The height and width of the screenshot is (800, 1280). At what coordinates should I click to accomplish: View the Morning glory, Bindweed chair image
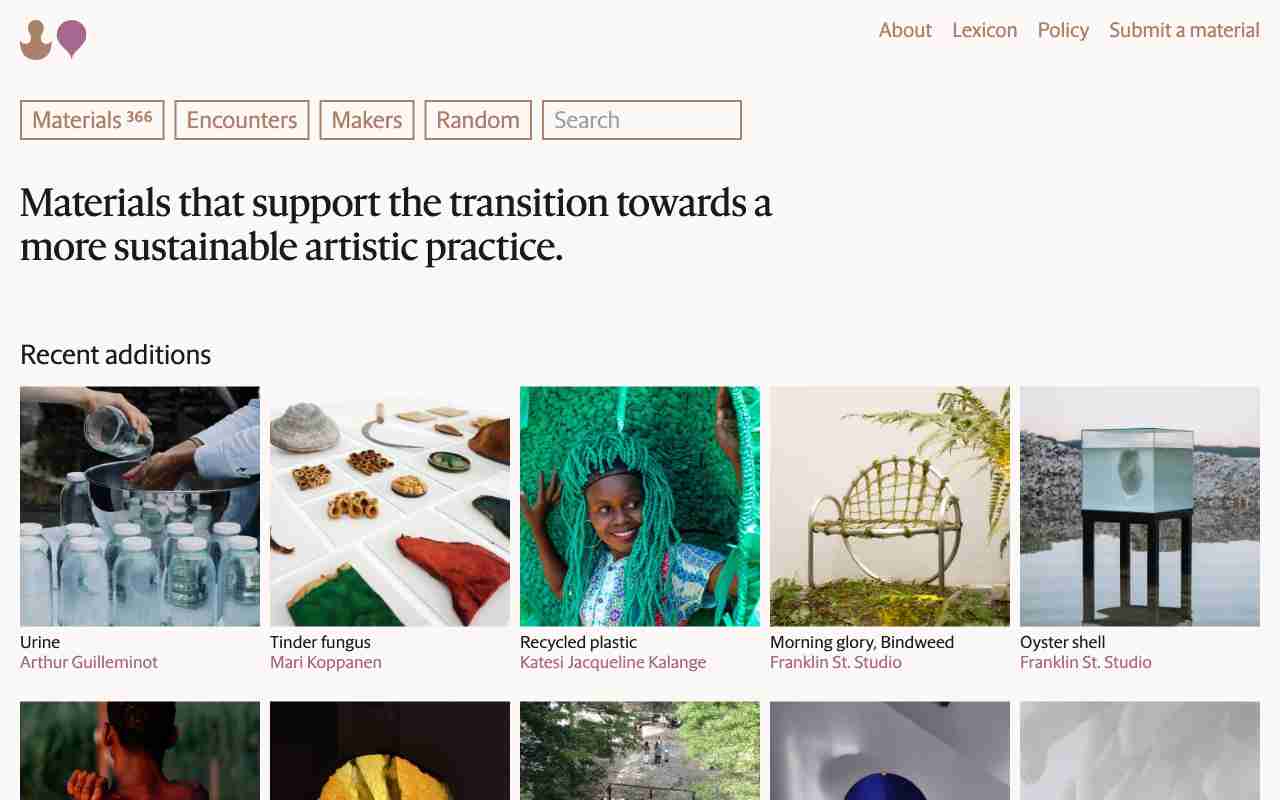click(x=890, y=506)
